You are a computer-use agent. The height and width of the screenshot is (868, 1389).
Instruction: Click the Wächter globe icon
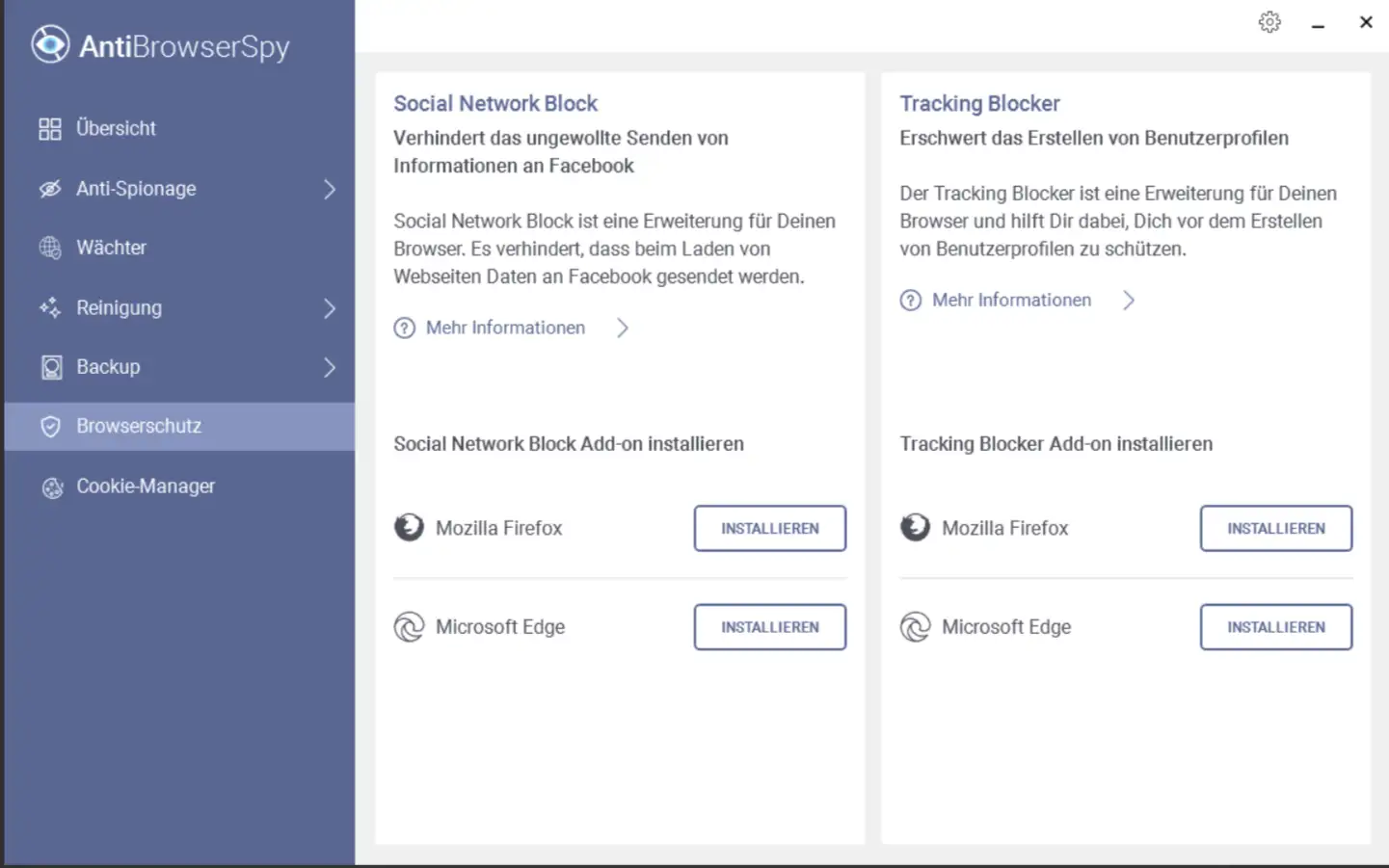[50, 248]
